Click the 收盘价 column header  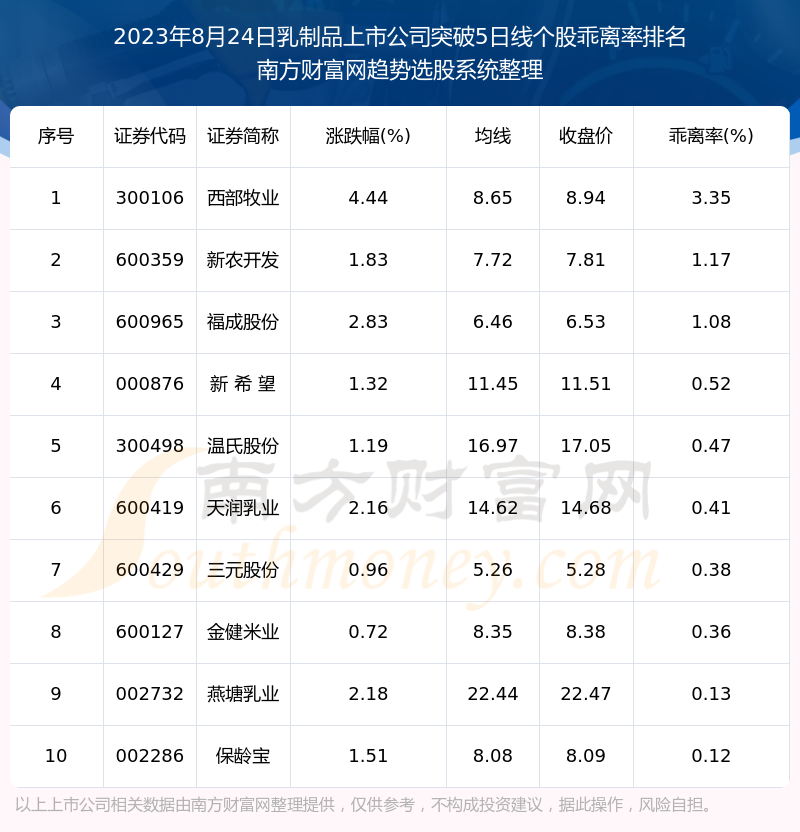[x=586, y=136]
